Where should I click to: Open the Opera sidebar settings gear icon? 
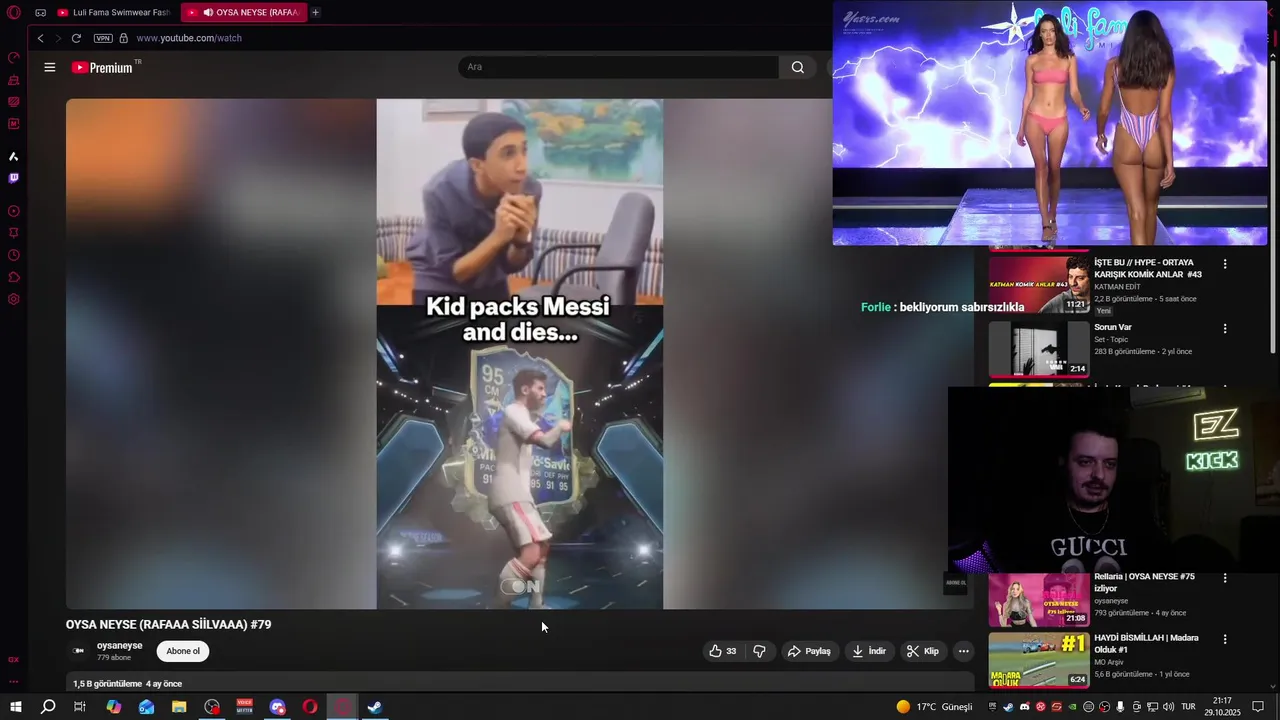[14, 299]
